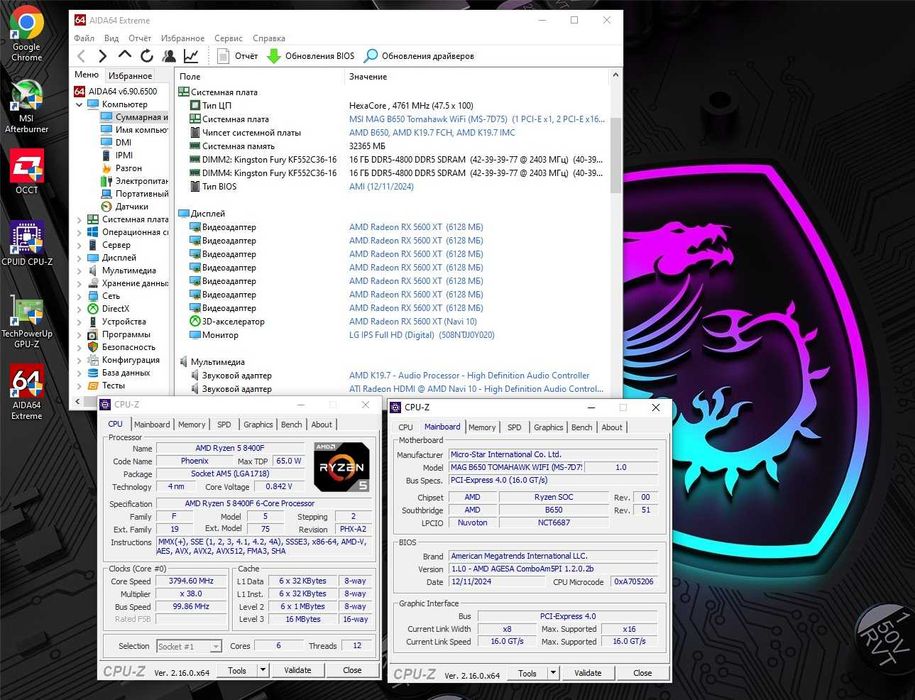Open About tab in right CPU-Z window
Screen dimensions: 915x700
click(x=612, y=428)
